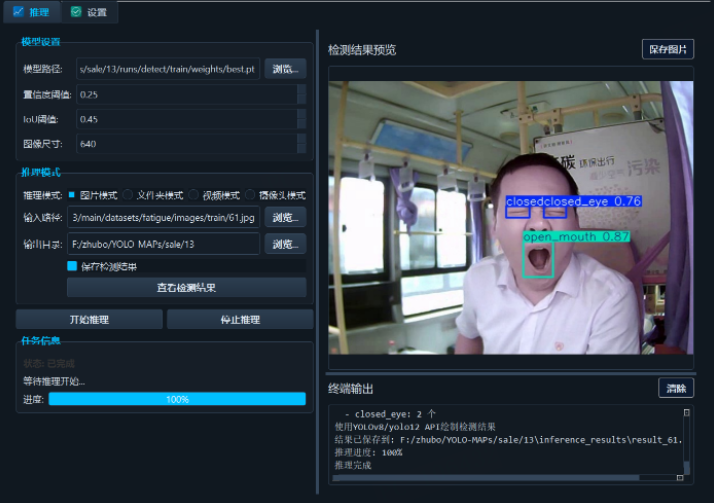Image resolution: width=714 pixels, height=503 pixels.
Task: Click the 等待推理开始... status text
Action: tap(54, 381)
